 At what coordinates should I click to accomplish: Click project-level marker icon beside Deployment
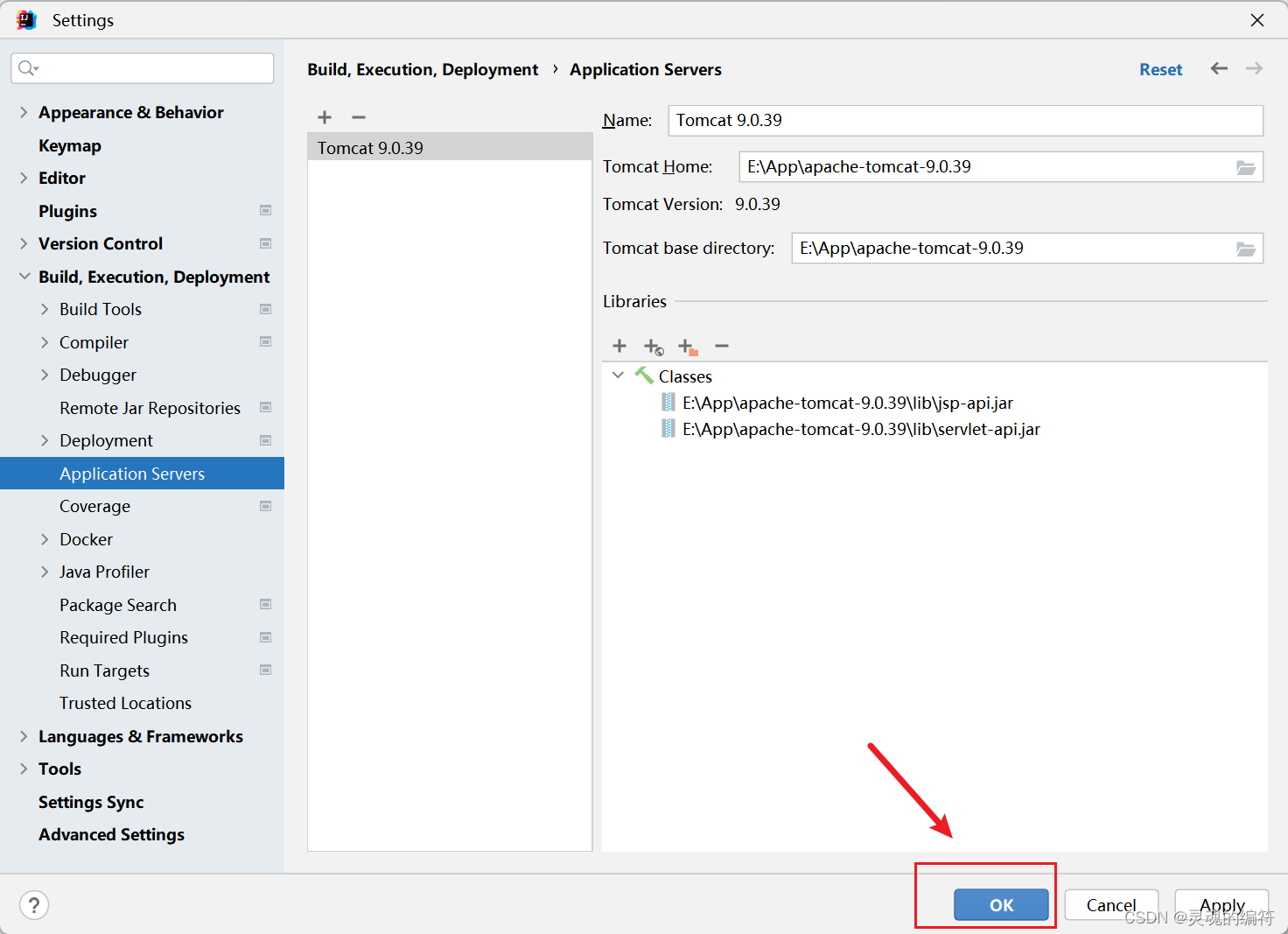pyautogui.click(x=265, y=440)
